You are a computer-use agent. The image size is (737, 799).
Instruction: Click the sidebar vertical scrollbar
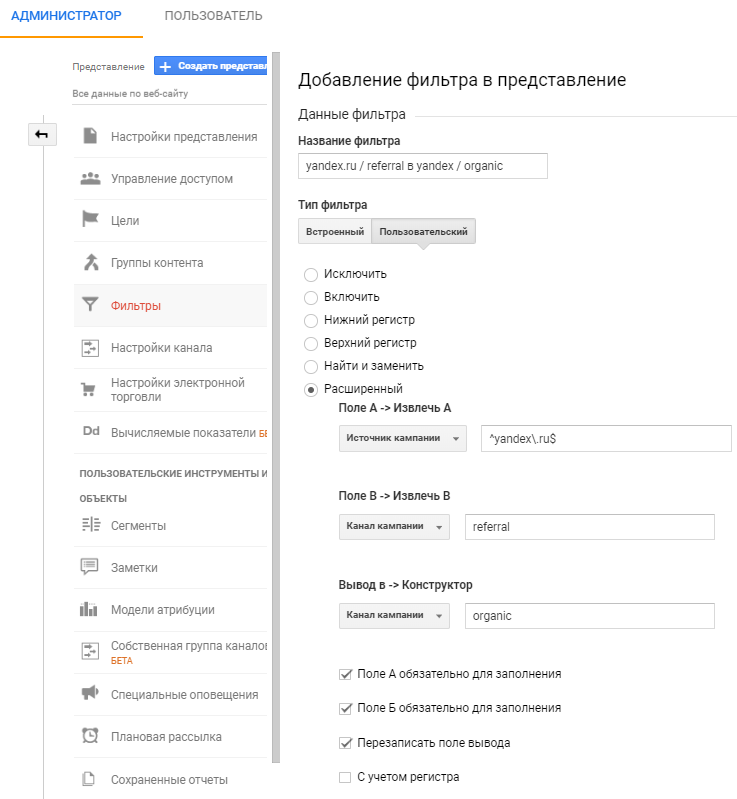tap(276, 407)
